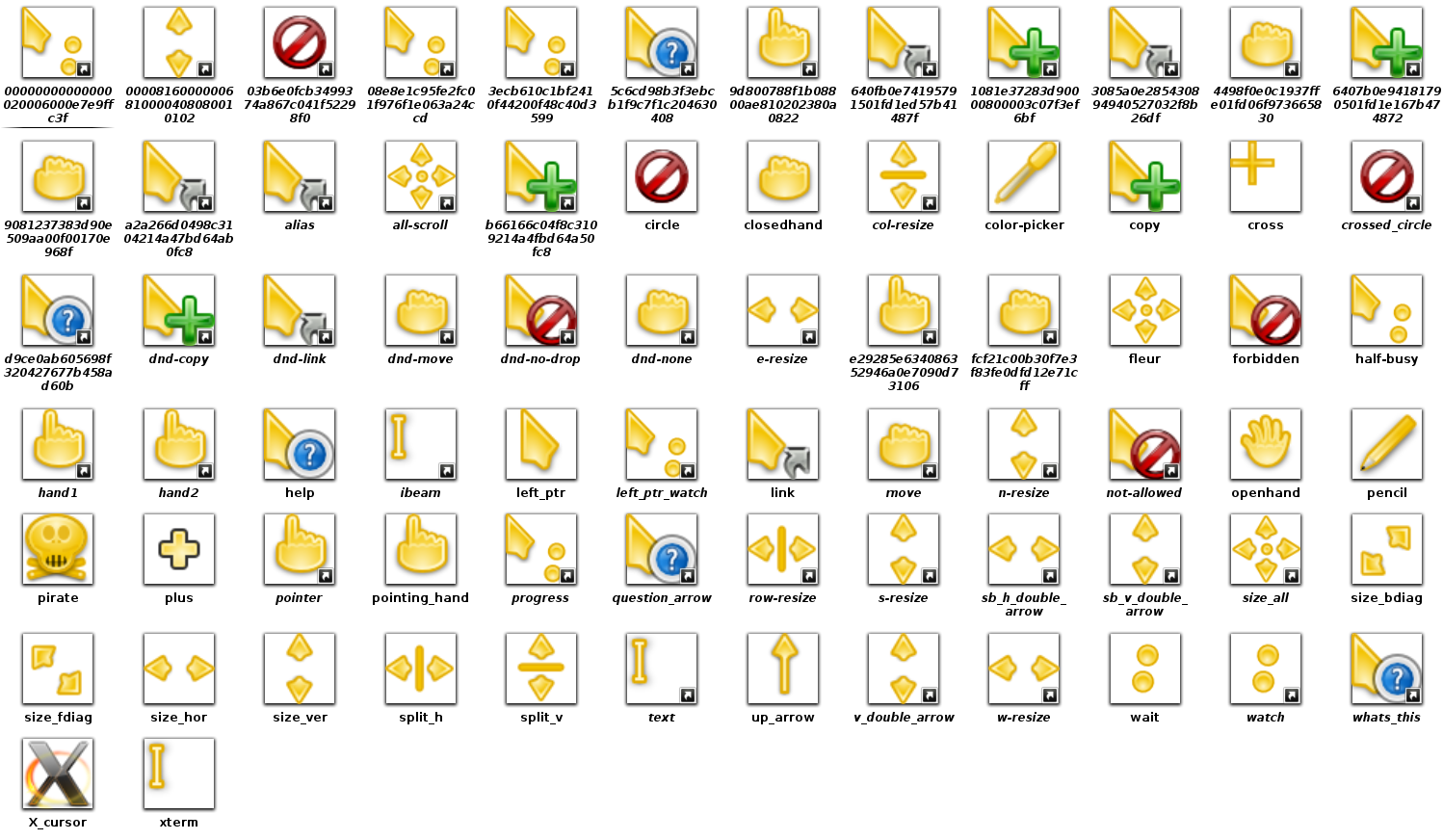
Task: Select the size_ver cursor icon
Action: tap(300, 669)
